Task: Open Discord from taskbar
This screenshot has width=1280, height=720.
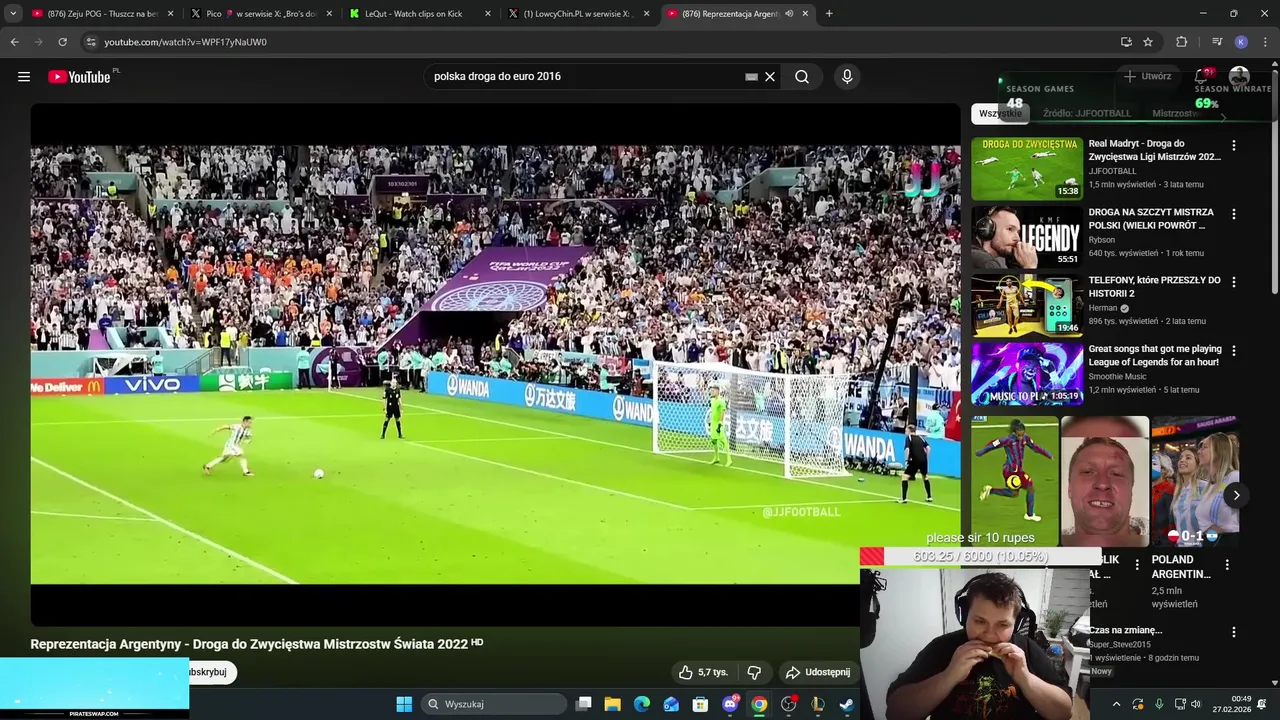Action: coord(730,704)
